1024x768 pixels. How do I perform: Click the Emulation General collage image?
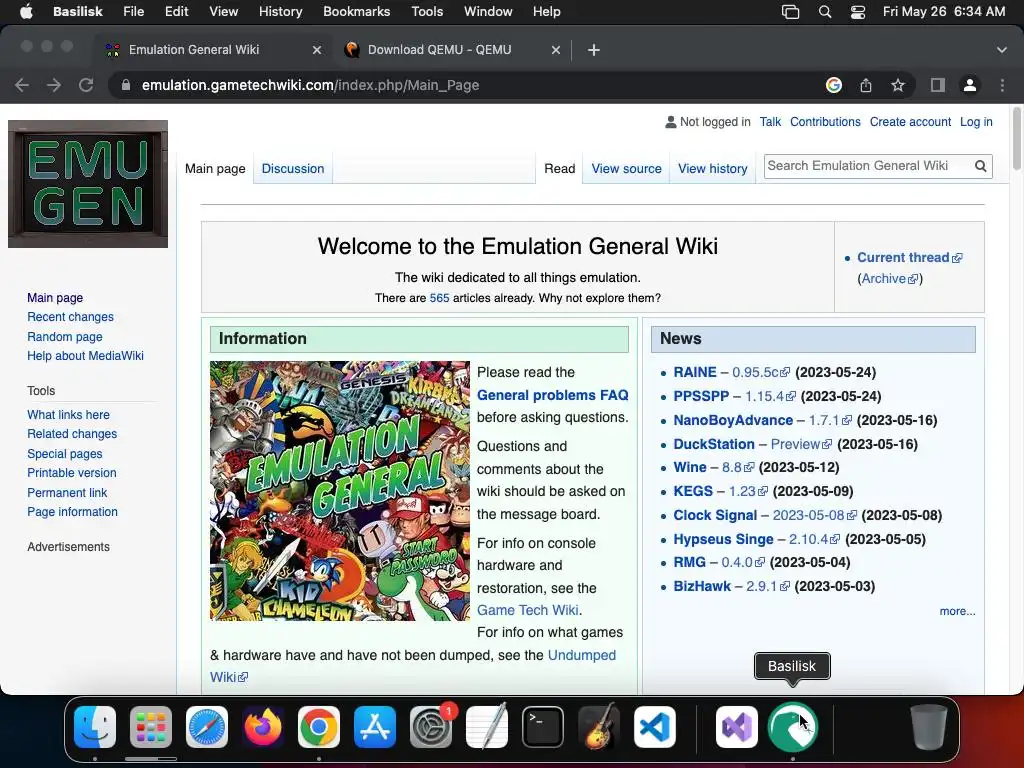[340, 490]
